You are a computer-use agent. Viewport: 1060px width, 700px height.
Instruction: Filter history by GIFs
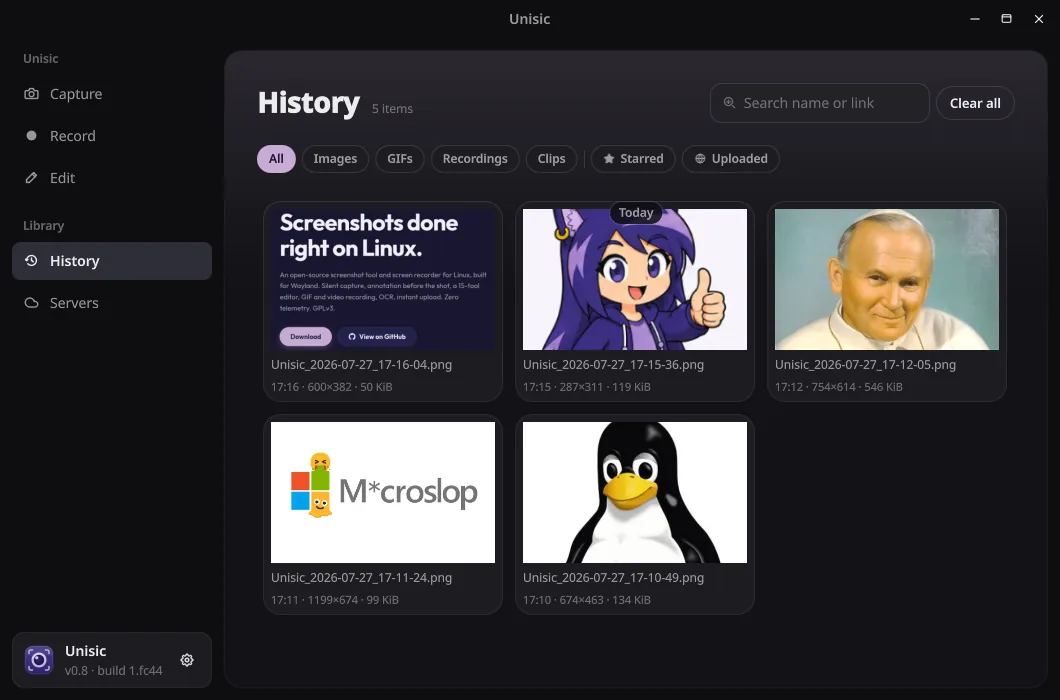click(x=400, y=159)
